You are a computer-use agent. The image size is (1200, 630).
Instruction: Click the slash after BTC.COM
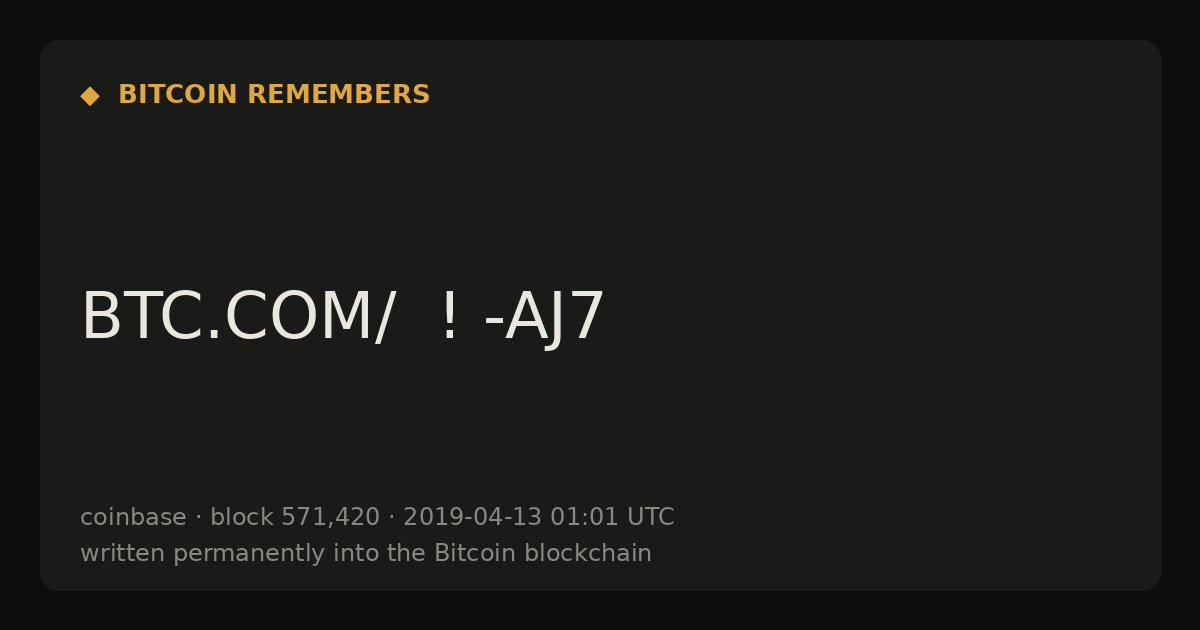click(383, 319)
